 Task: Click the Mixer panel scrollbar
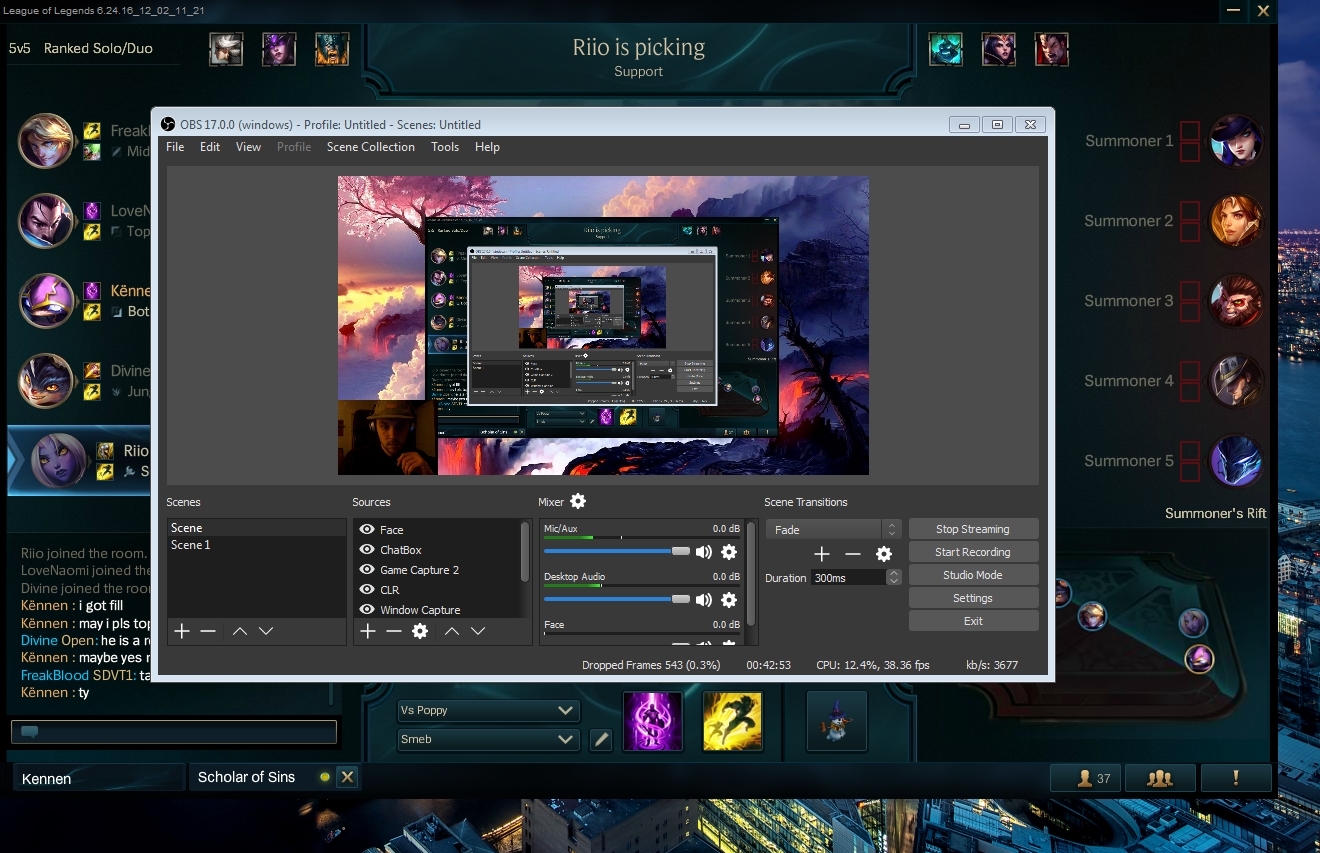751,574
